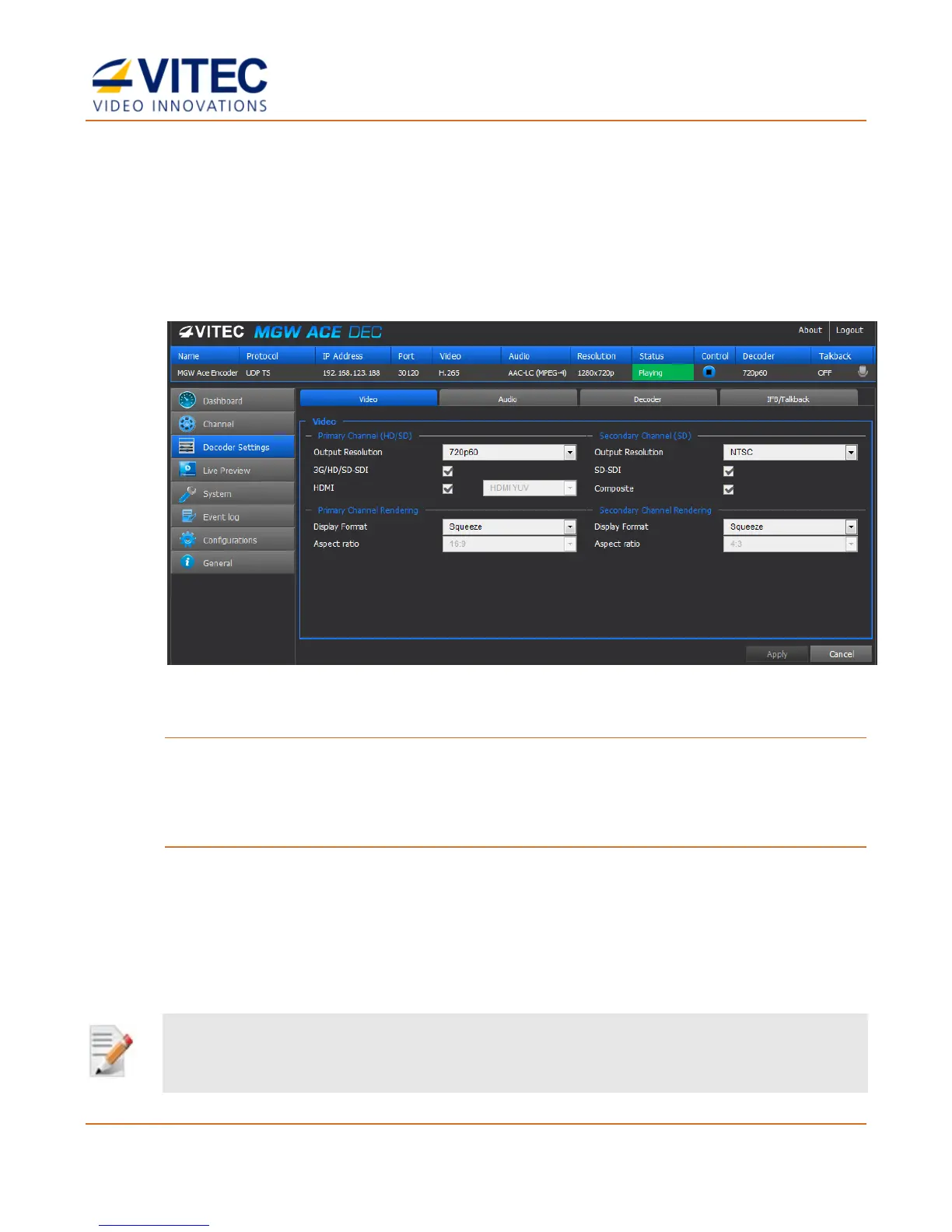Click the Channel film reel icon
The image size is (952, 1232).
187,423
